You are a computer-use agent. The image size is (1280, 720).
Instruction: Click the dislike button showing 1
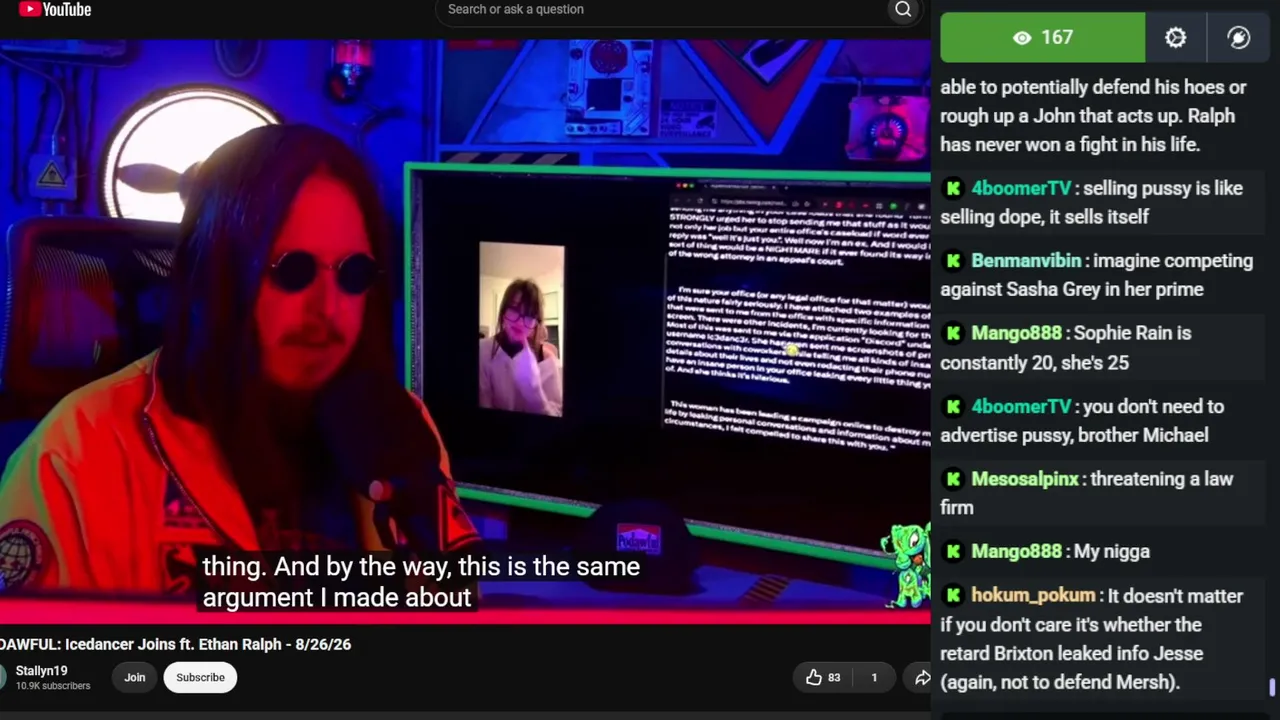(873, 678)
